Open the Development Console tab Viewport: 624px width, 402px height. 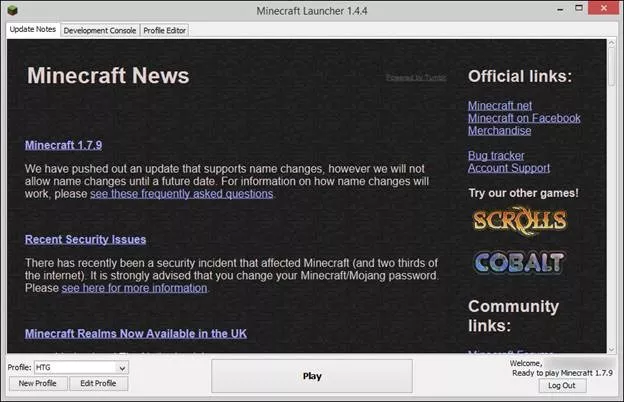[99, 30]
